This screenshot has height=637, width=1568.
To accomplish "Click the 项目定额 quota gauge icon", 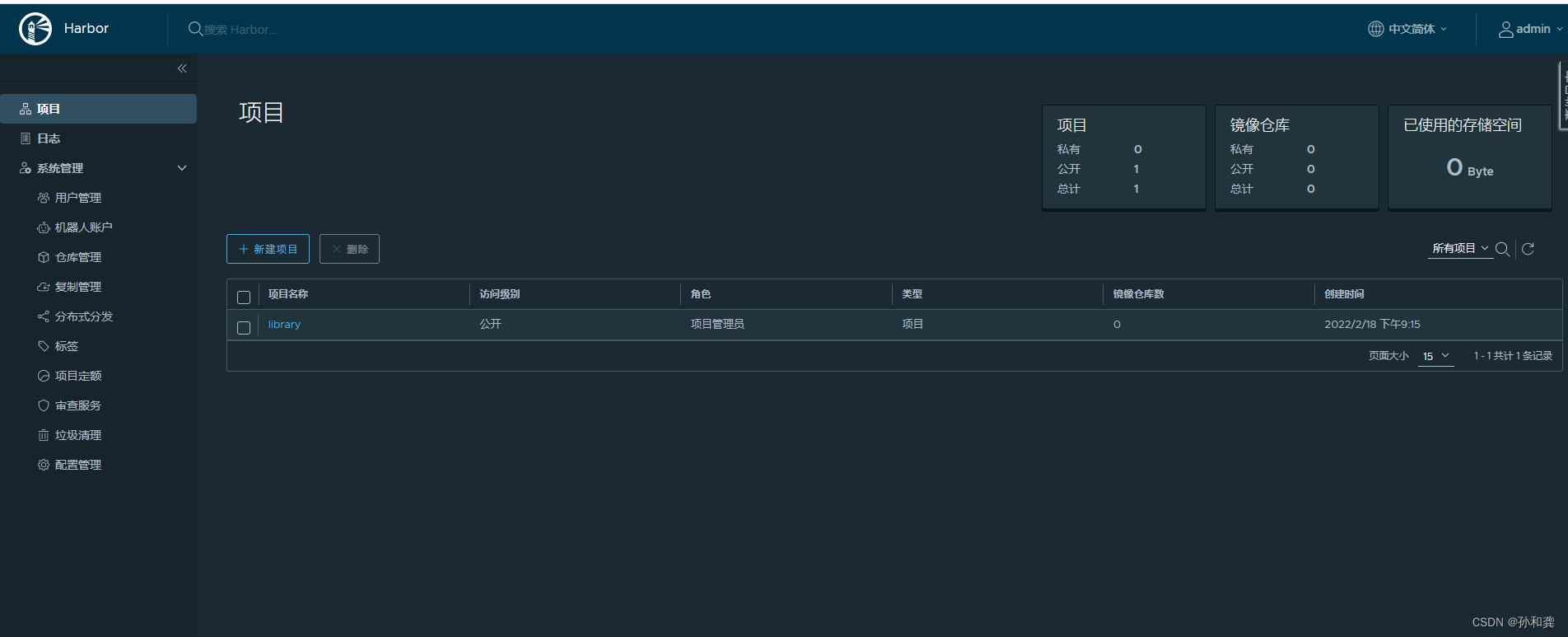I will coord(44,376).
